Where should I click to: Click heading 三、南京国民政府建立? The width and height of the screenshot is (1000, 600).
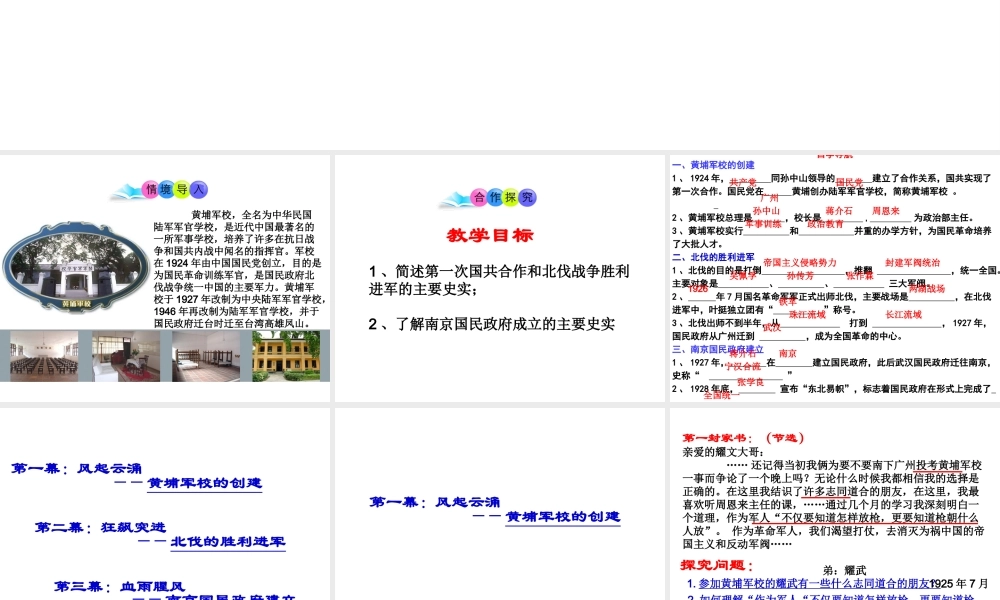tap(718, 349)
